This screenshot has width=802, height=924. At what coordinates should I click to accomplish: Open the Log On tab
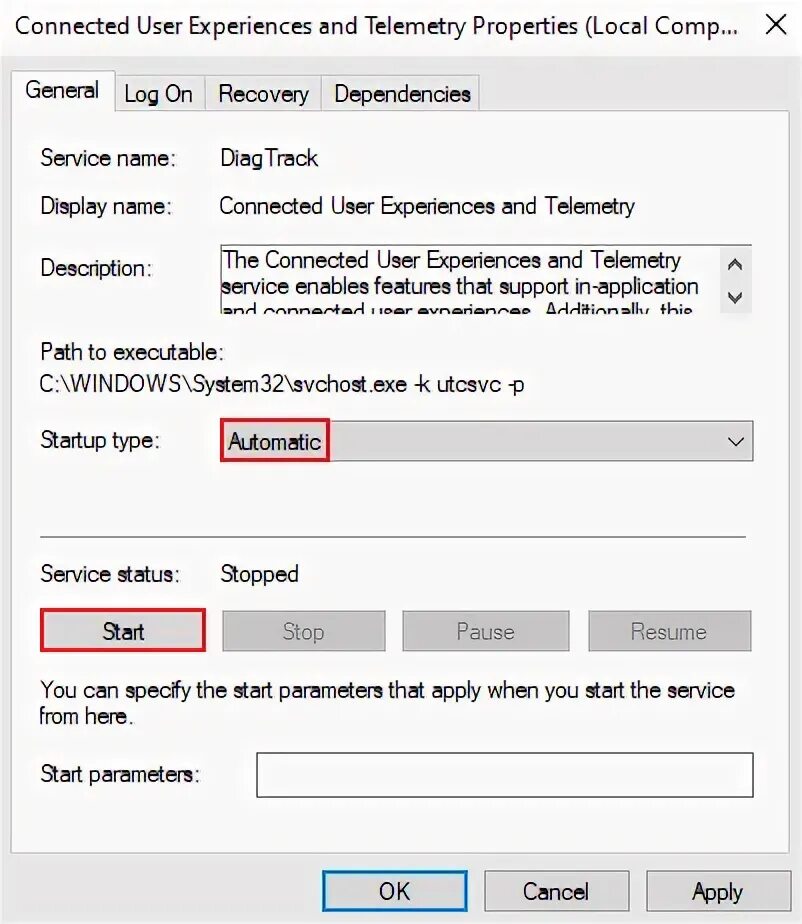[x=158, y=94]
